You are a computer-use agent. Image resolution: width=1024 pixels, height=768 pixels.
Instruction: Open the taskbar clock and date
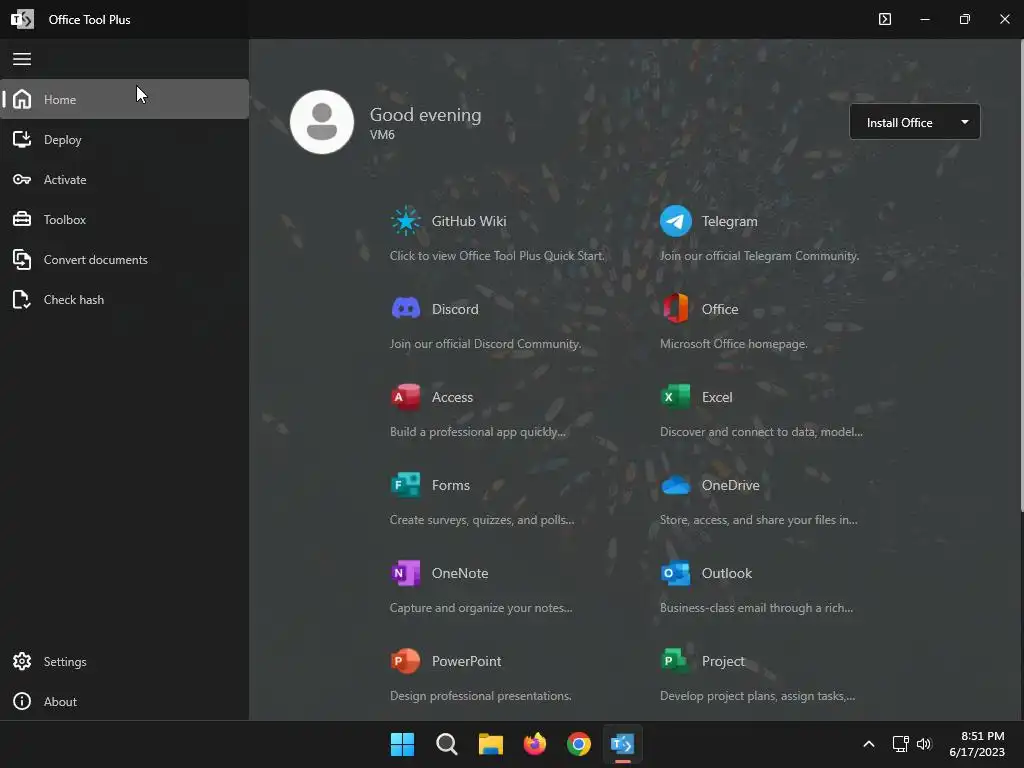point(977,744)
